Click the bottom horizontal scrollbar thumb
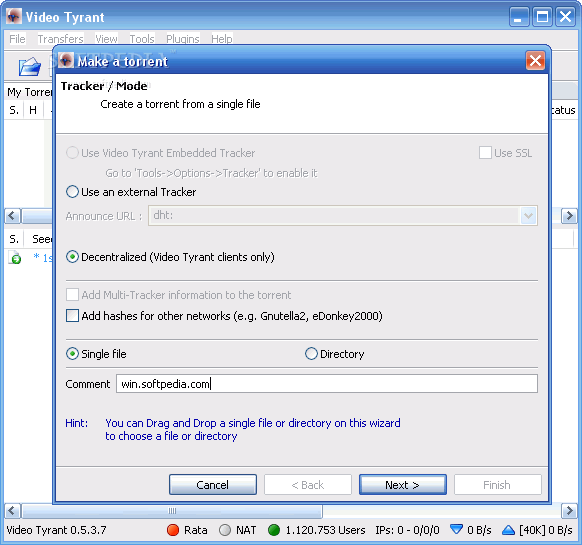The height and width of the screenshot is (545, 582). [172, 511]
